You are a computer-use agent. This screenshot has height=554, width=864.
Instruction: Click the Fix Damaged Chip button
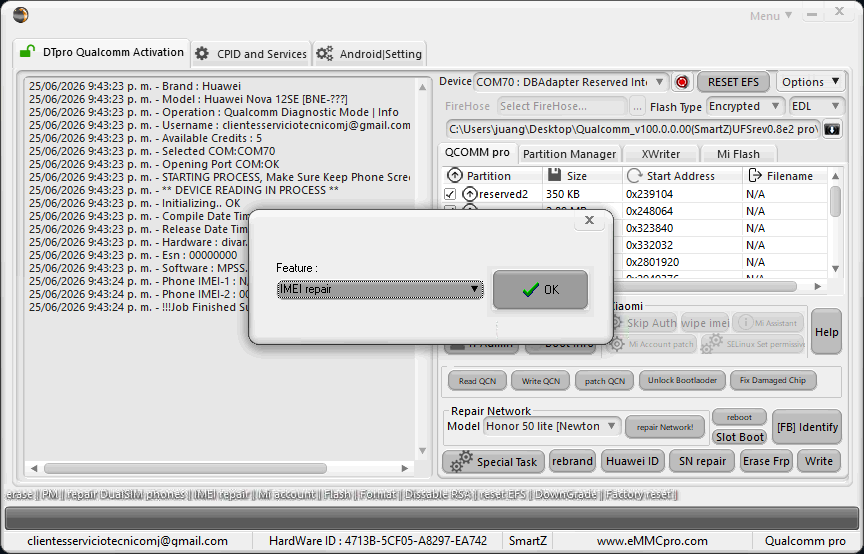pyautogui.click(x=773, y=380)
